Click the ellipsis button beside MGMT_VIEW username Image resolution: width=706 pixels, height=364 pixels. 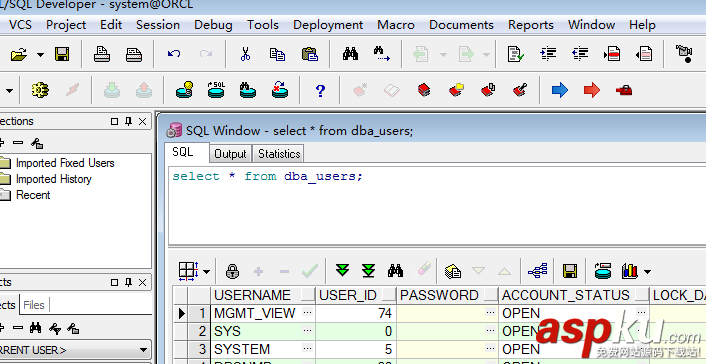(x=308, y=312)
